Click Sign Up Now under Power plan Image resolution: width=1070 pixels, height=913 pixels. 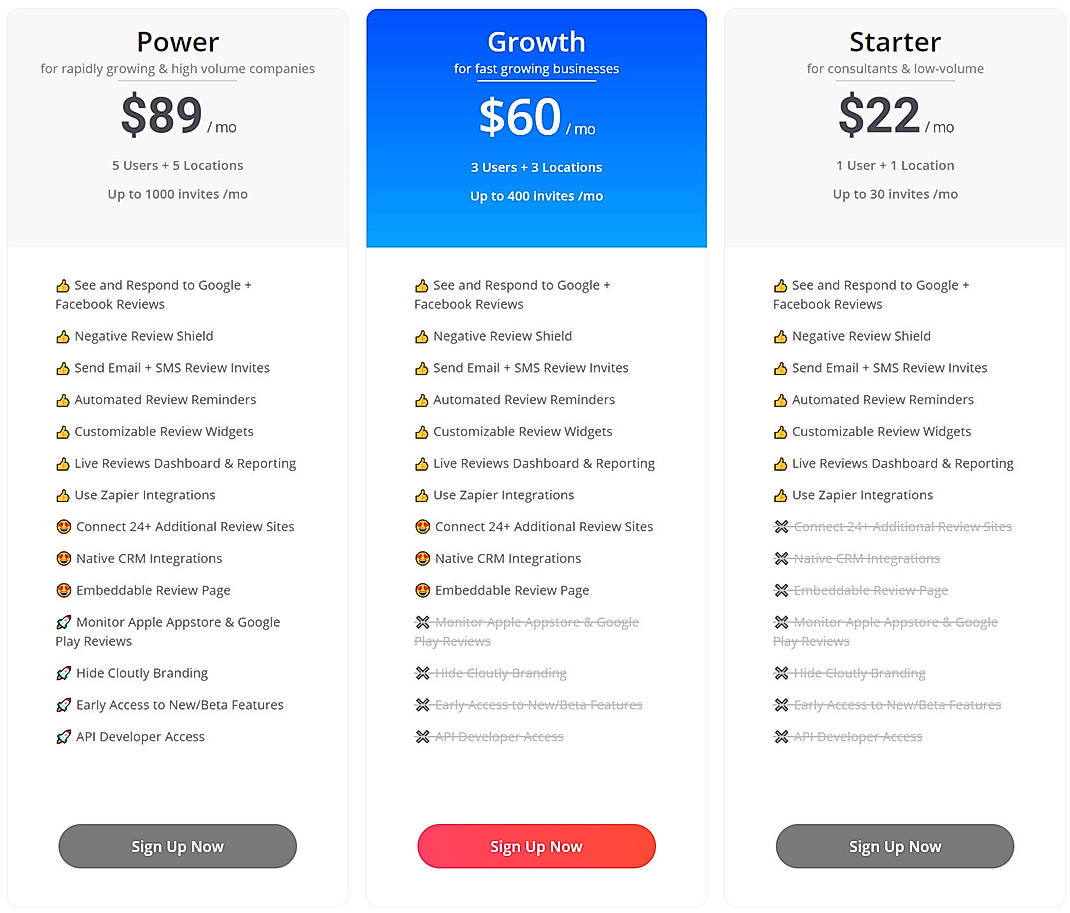[177, 846]
